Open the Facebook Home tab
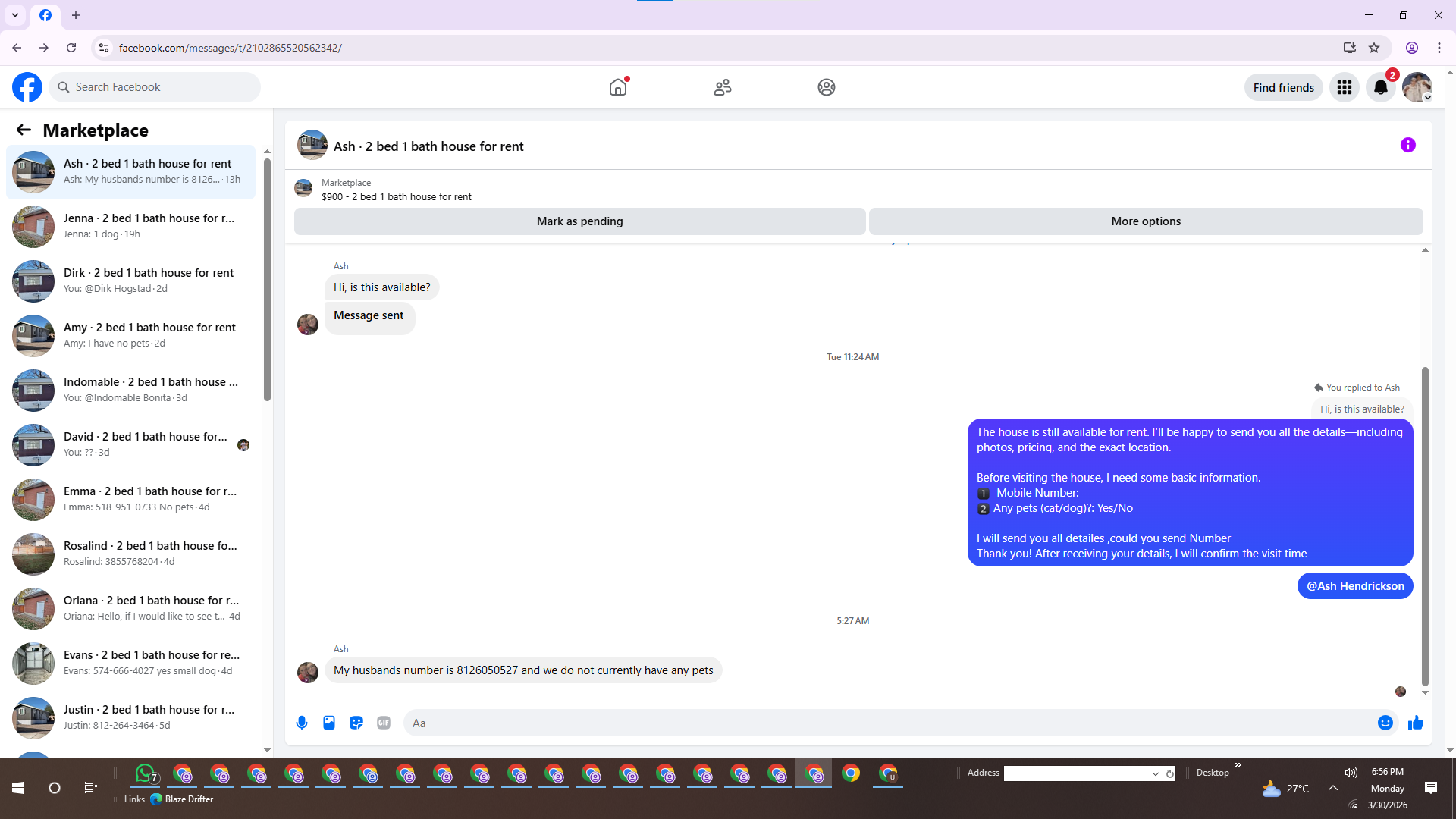The width and height of the screenshot is (1456, 819). [x=618, y=87]
